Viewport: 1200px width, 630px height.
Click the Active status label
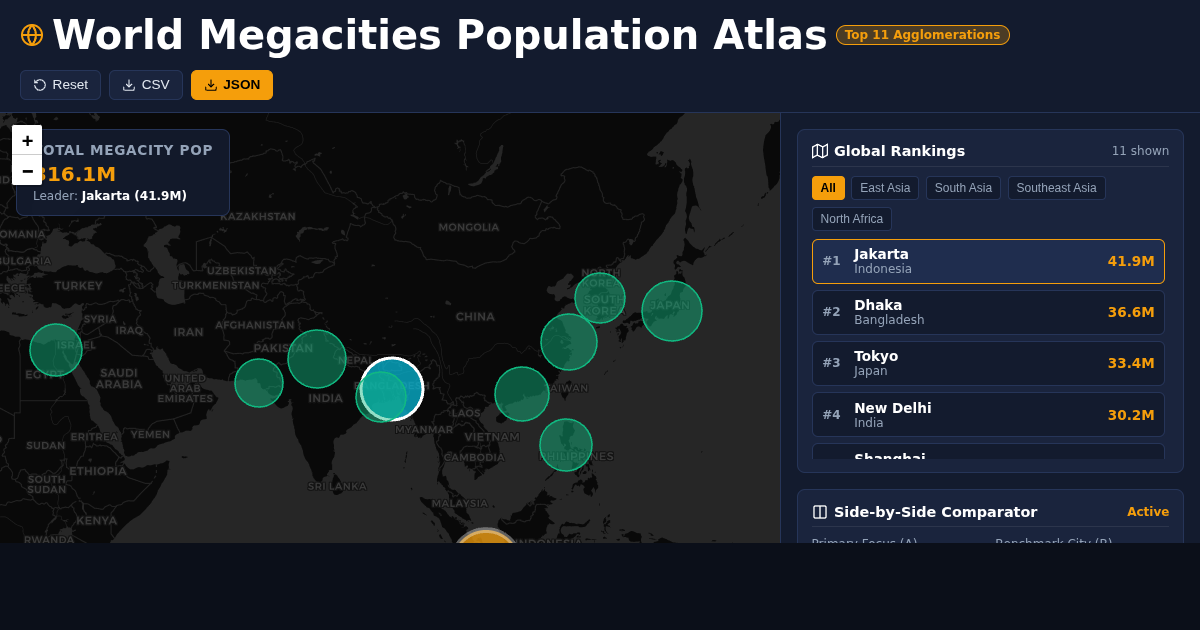click(1148, 512)
